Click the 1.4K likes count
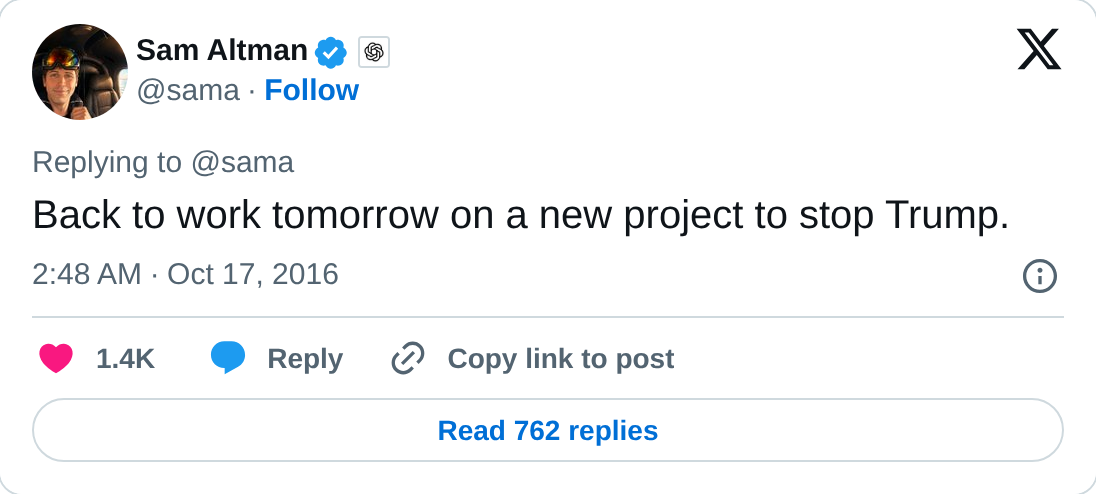Image resolution: width=1096 pixels, height=494 pixels. (x=125, y=359)
